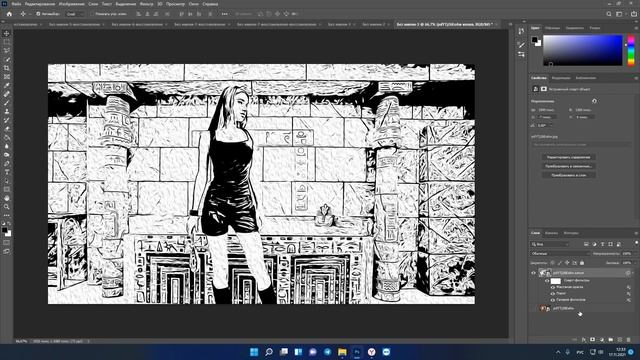Select the Move tool
The image size is (640, 360).
click(7, 33)
